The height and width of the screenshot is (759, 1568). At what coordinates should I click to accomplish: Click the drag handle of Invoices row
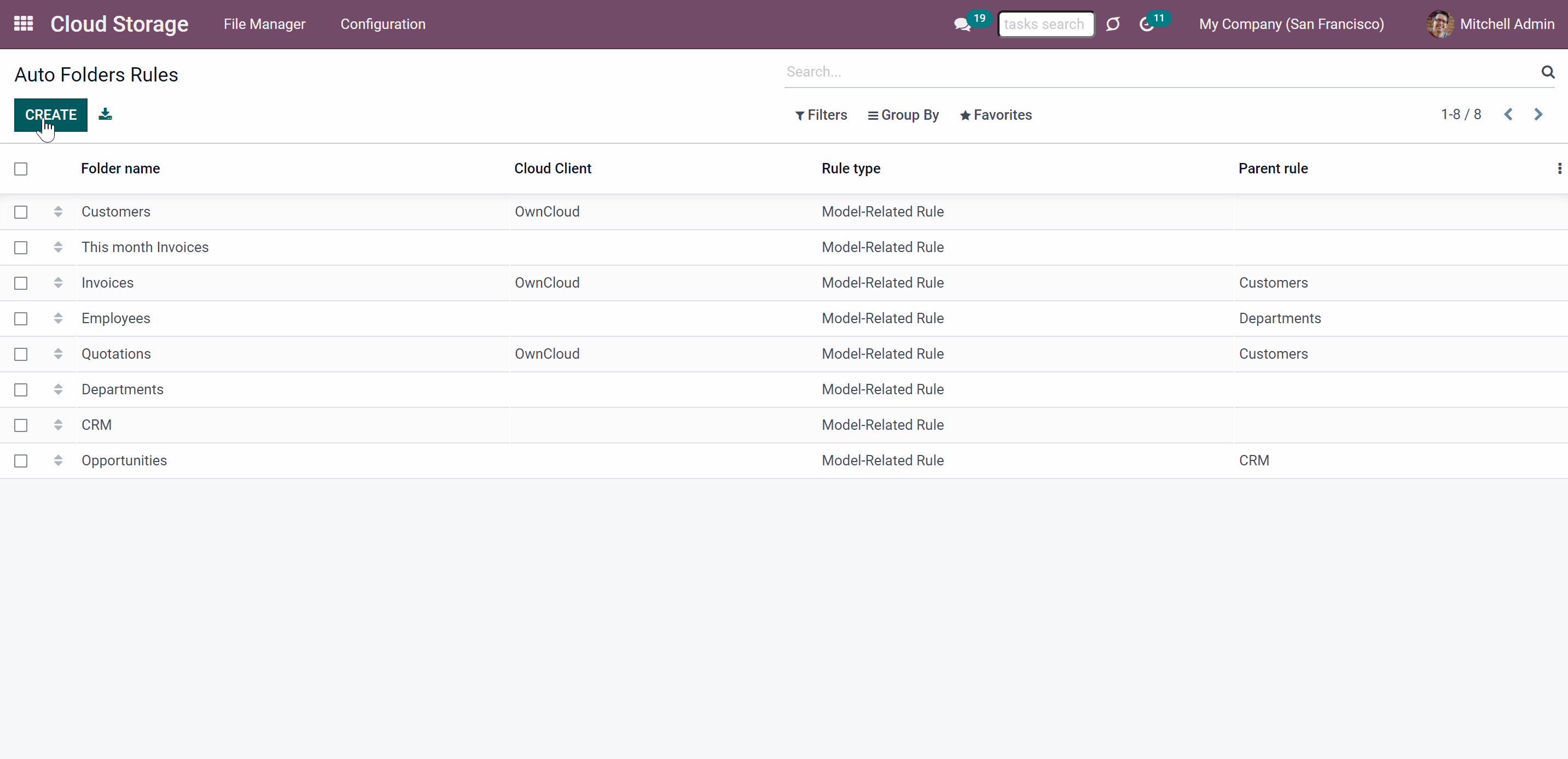pos(58,283)
